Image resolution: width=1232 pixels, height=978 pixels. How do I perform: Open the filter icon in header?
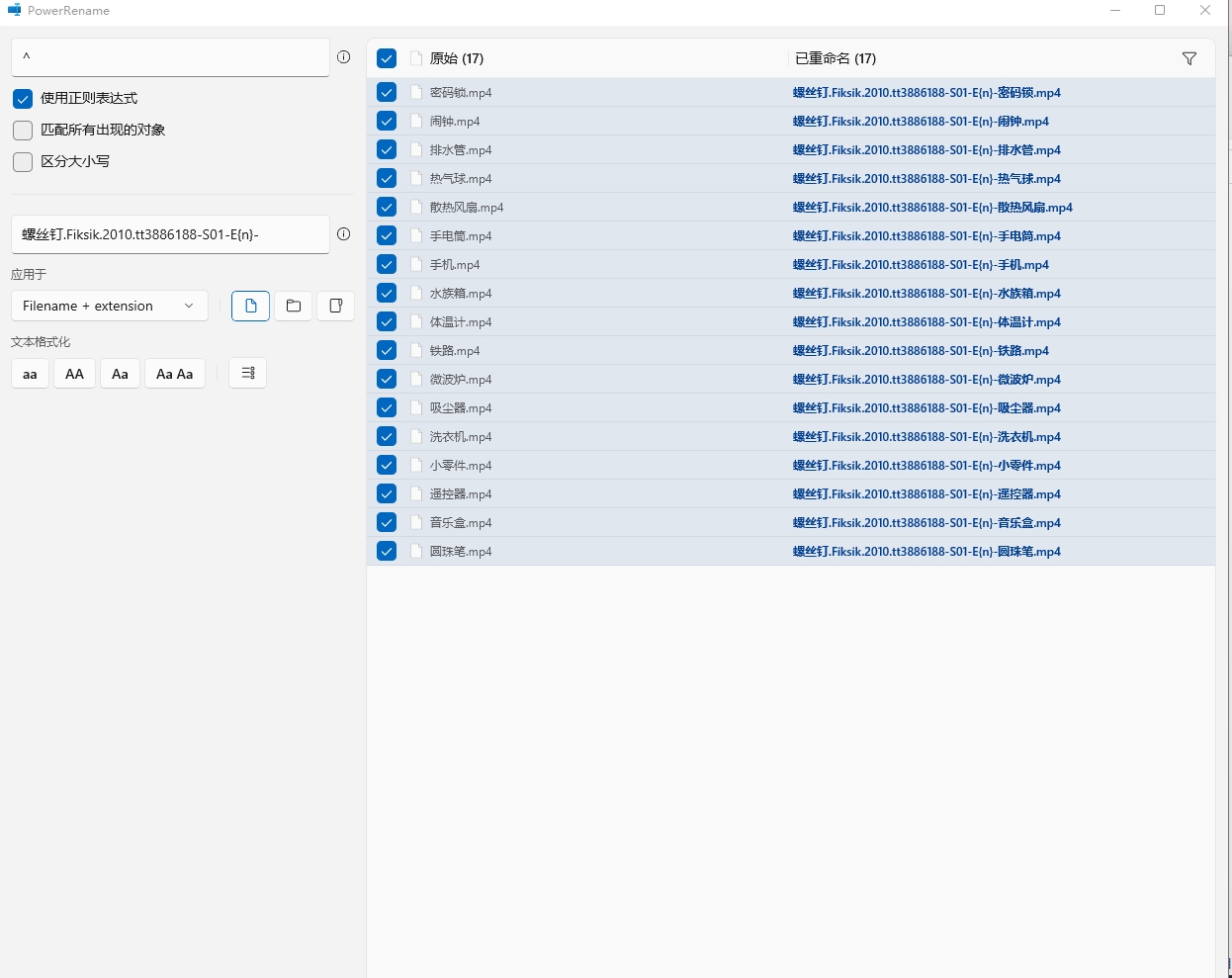coord(1189,58)
